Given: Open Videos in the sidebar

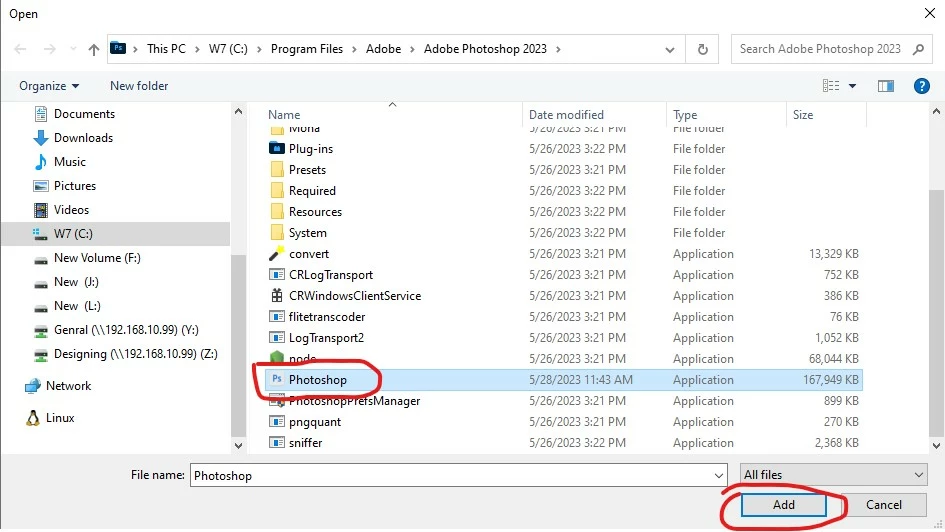Looking at the screenshot, I should [71, 210].
